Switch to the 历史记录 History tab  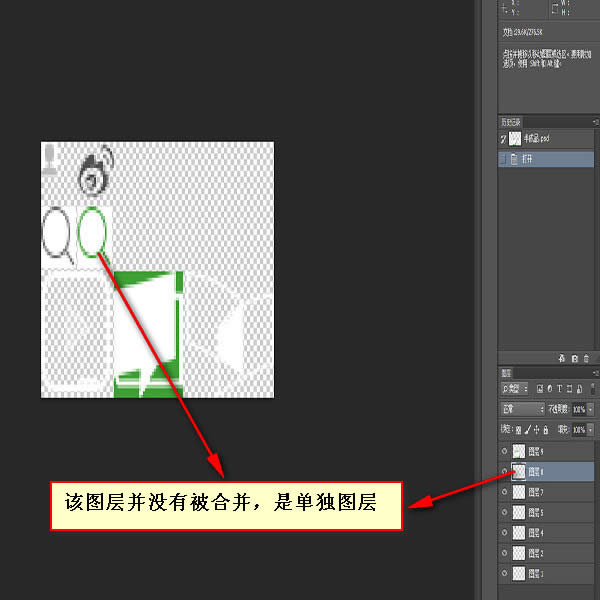pos(511,122)
